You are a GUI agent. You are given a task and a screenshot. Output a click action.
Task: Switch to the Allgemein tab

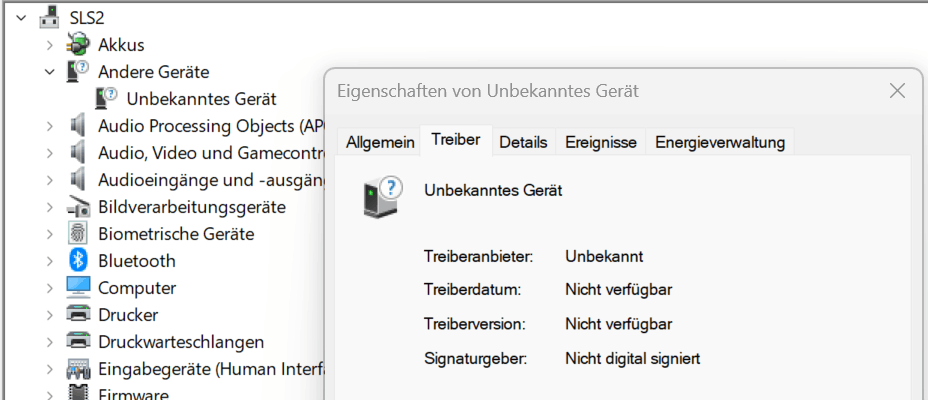click(380, 142)
